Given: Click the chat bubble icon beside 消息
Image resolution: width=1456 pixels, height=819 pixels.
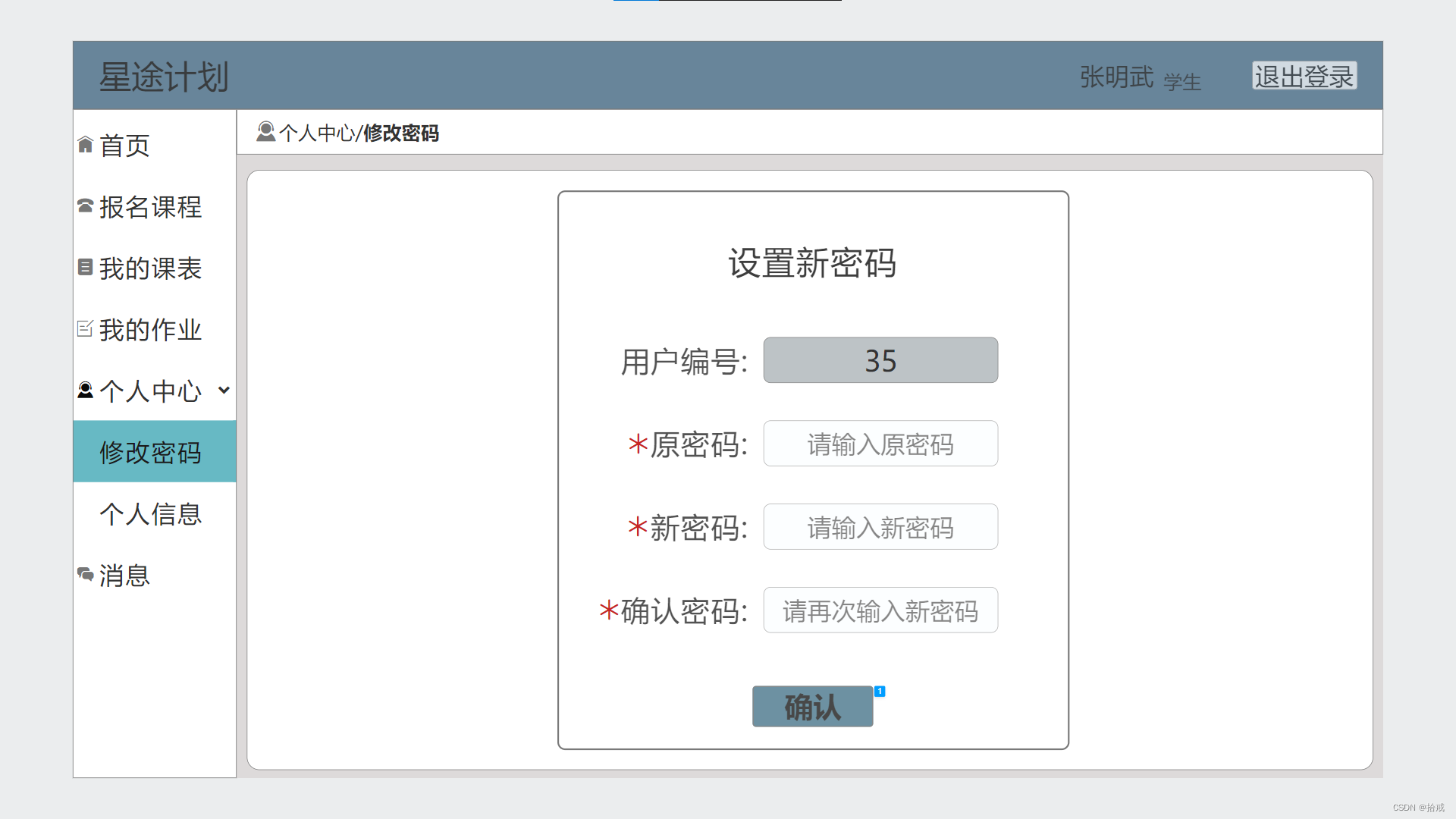Looking at the screenshot, I should [85, 574].
